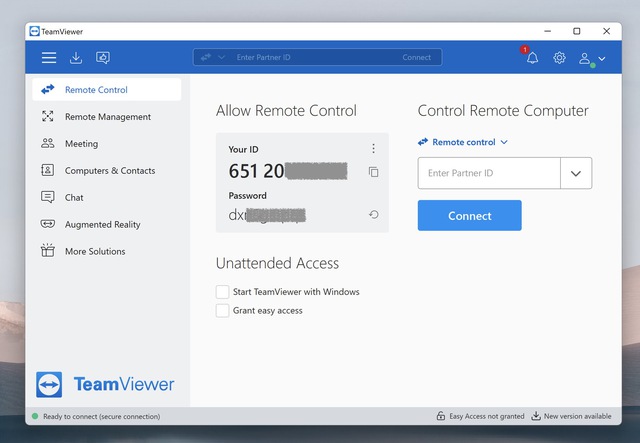Open the hamburger menu in the top bar
The width and height of the screenshot is (640, 443).
pyautogui.click(x=49, y=58)
